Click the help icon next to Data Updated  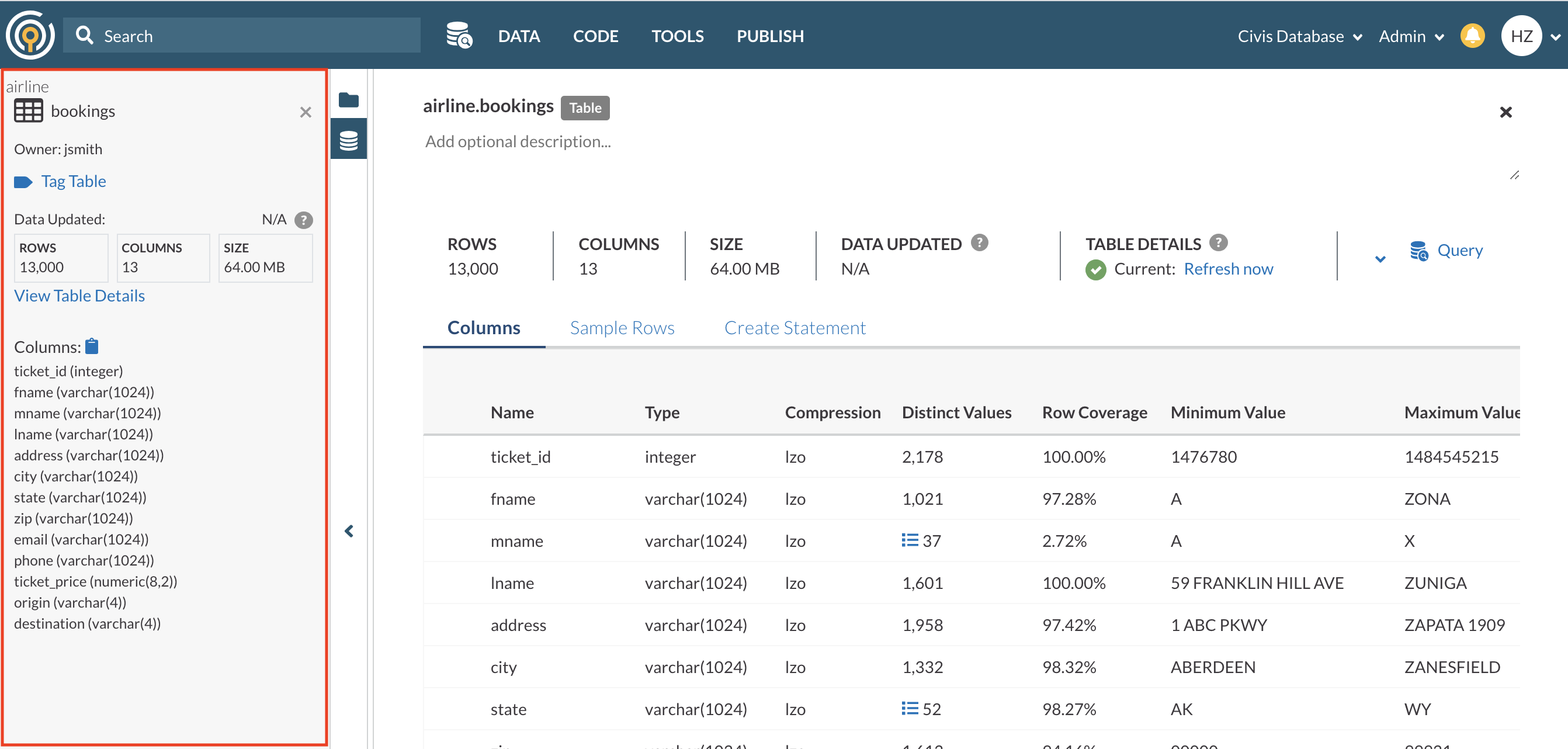(304, 220)
